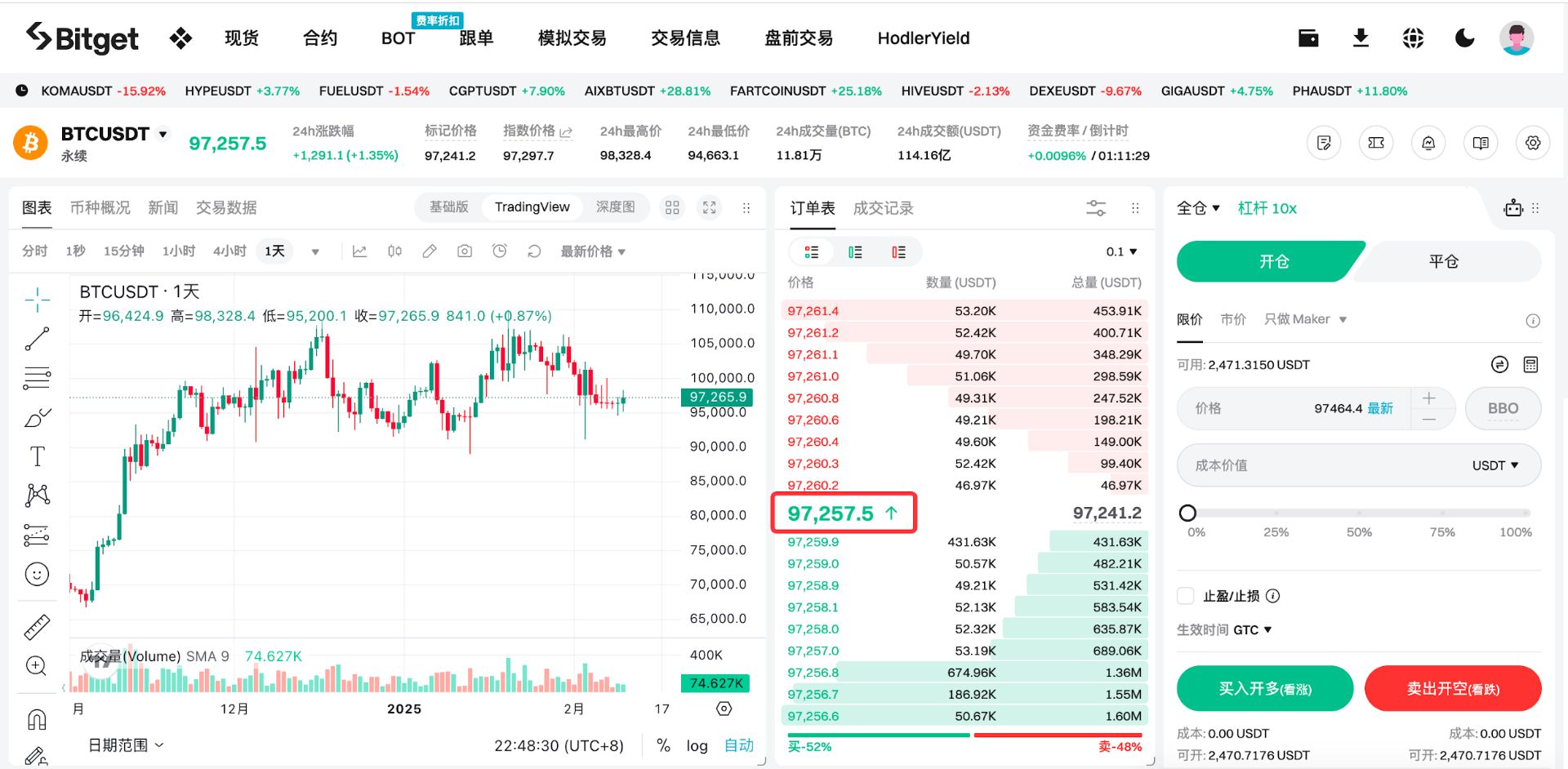
Task: Click the BBO price button
Action: pos(1503,408)
